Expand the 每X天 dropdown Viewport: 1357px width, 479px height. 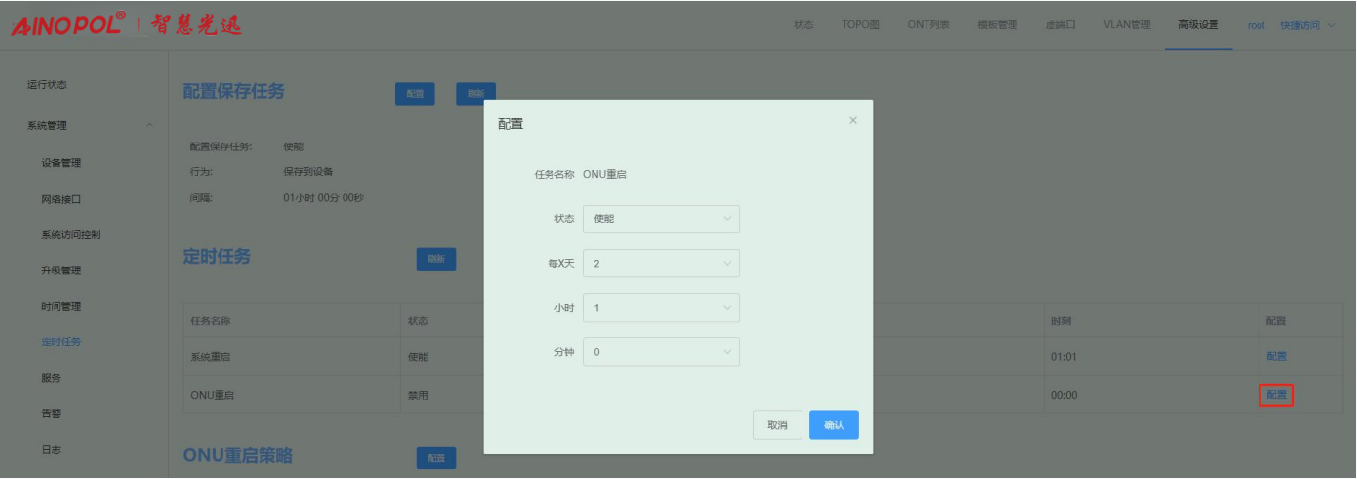click(x=660, y=263)
